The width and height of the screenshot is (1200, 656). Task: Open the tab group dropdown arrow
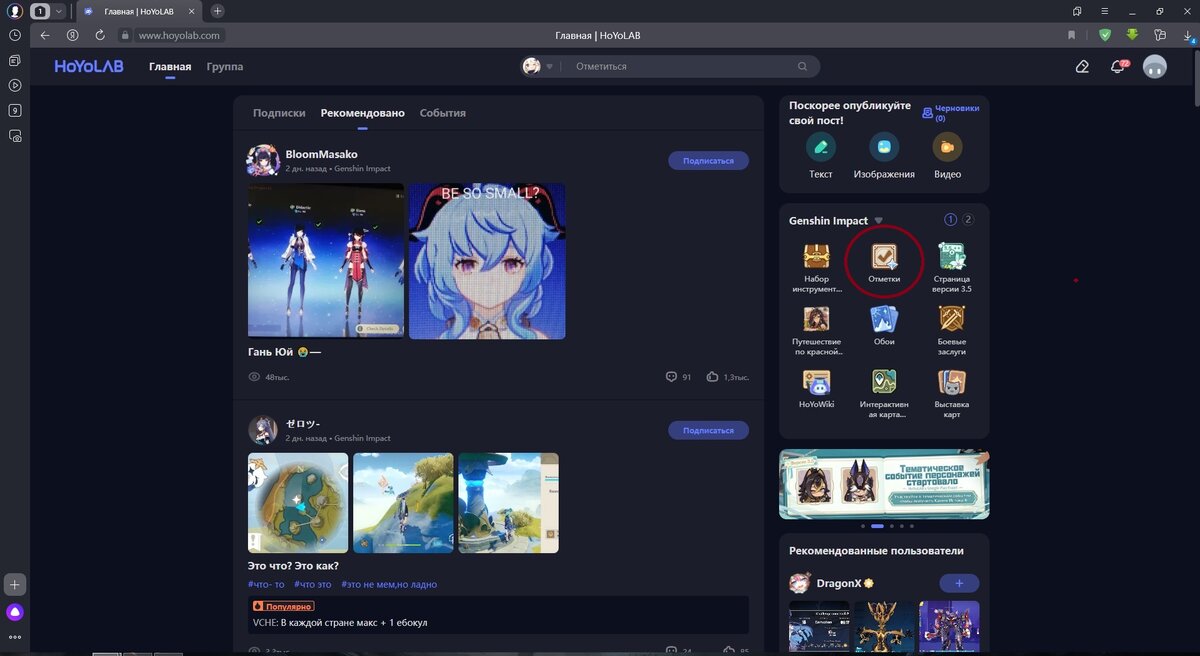click(59, 11)
